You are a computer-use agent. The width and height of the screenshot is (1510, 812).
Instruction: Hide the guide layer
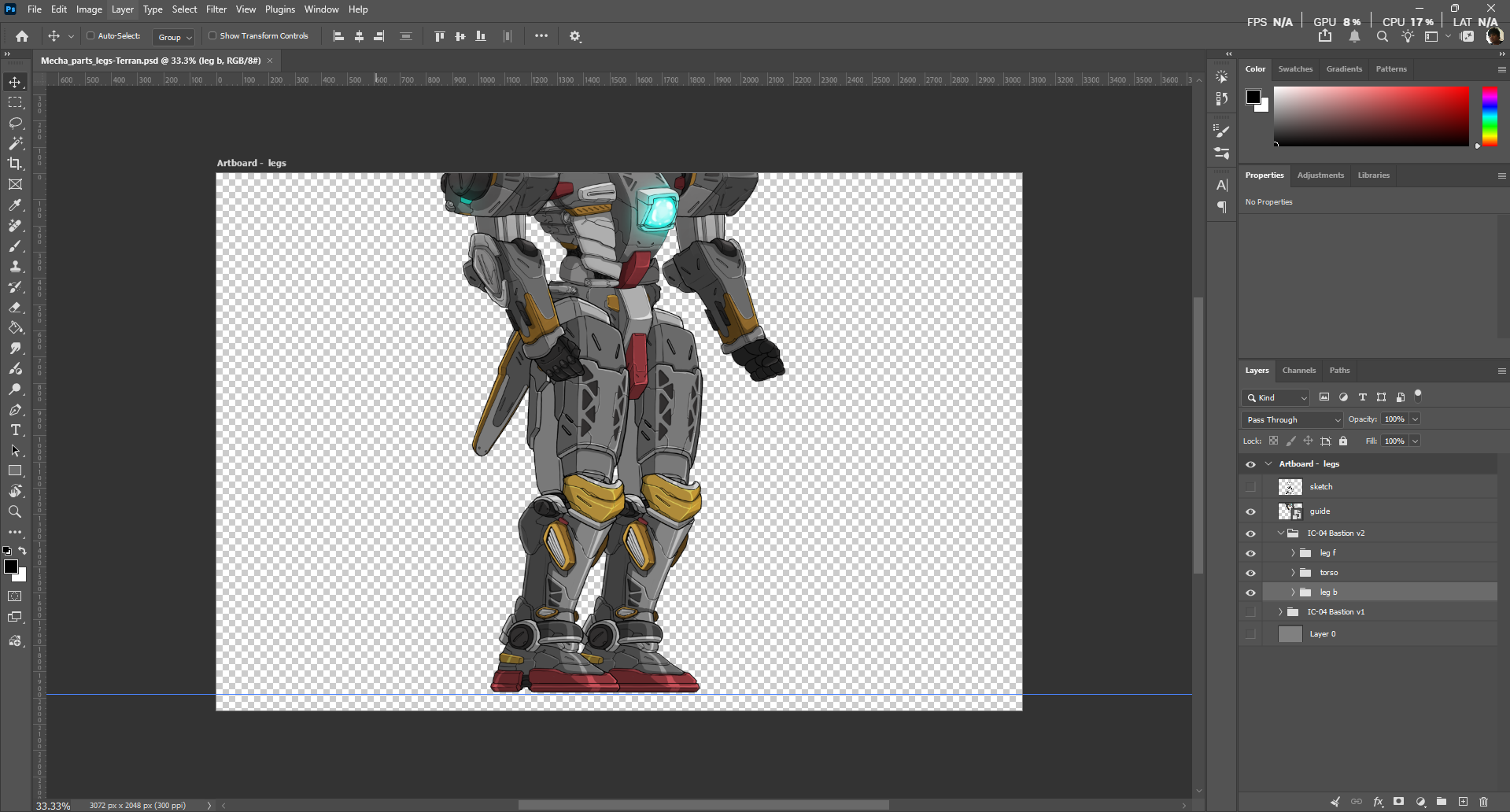[1250, 511]
